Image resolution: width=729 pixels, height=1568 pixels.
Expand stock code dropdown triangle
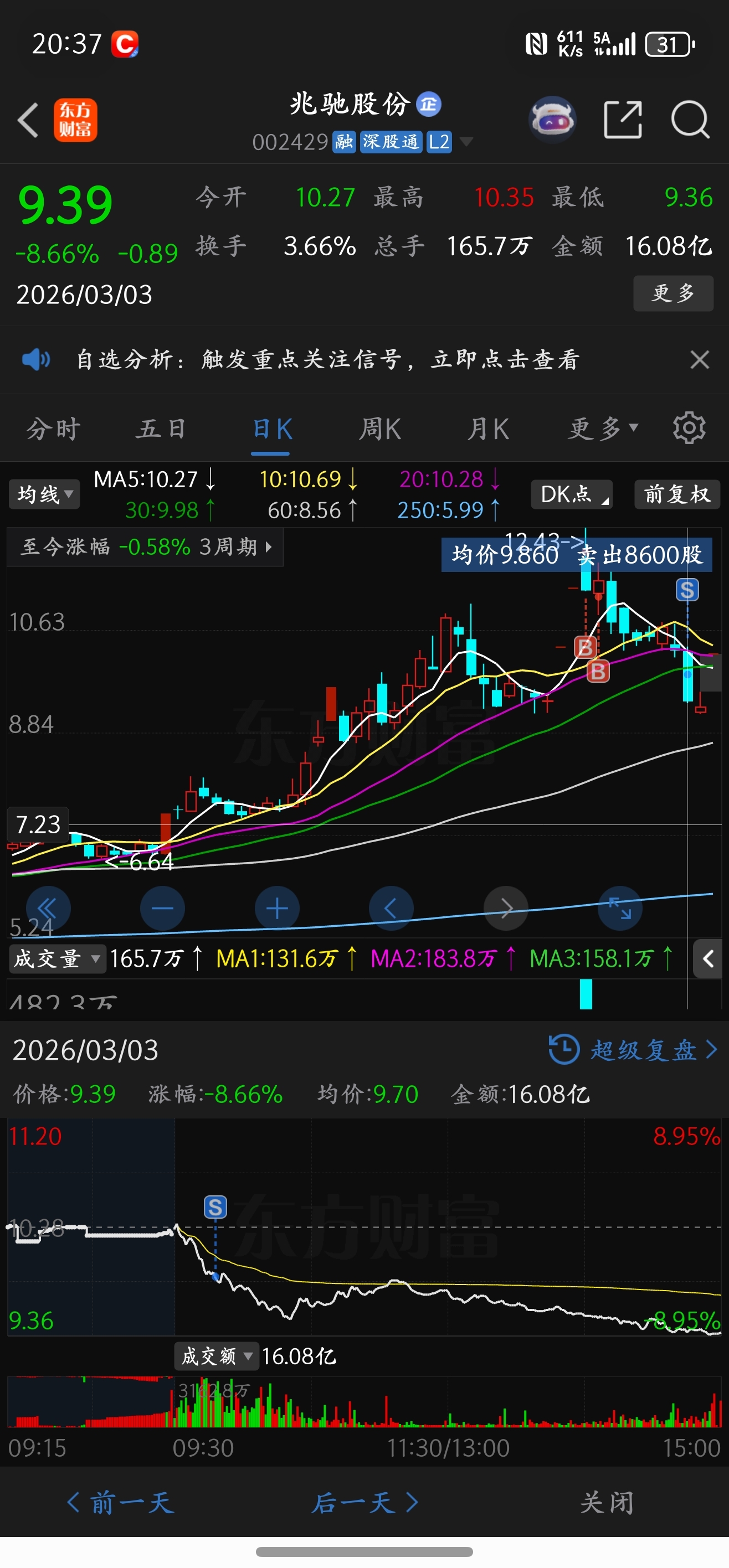click(x=466, y=142)
